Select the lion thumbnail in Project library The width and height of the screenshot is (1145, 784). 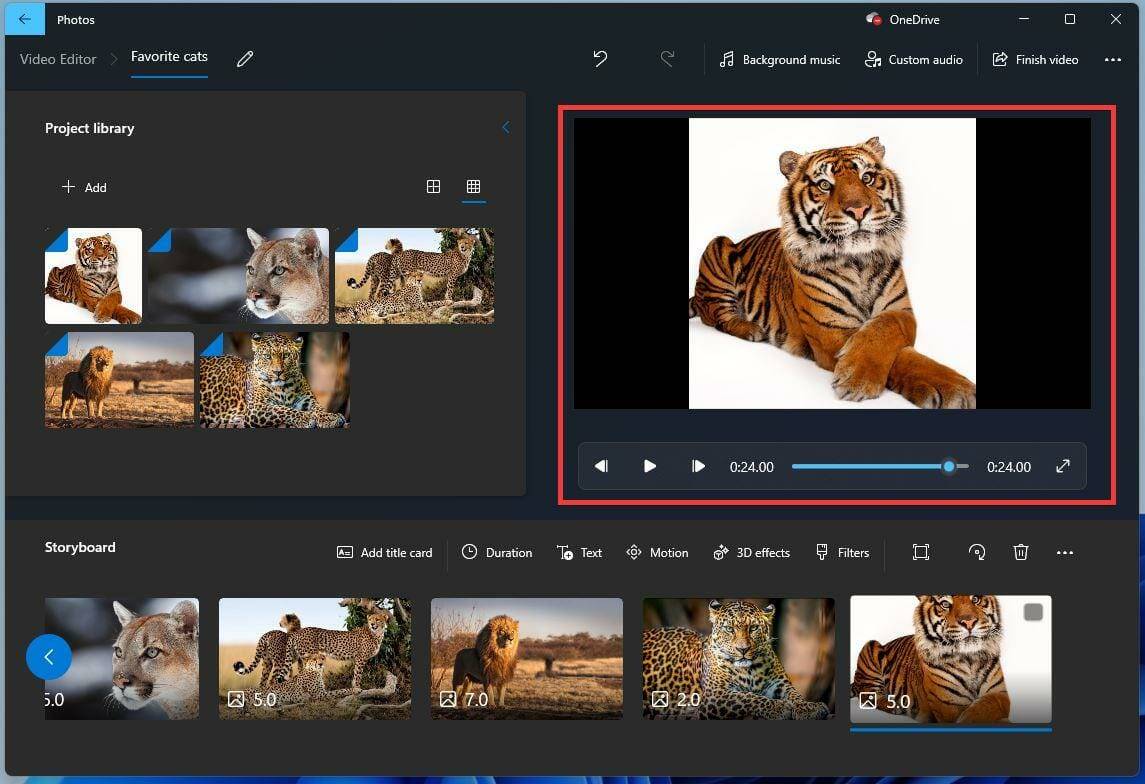tap(119, 380)
